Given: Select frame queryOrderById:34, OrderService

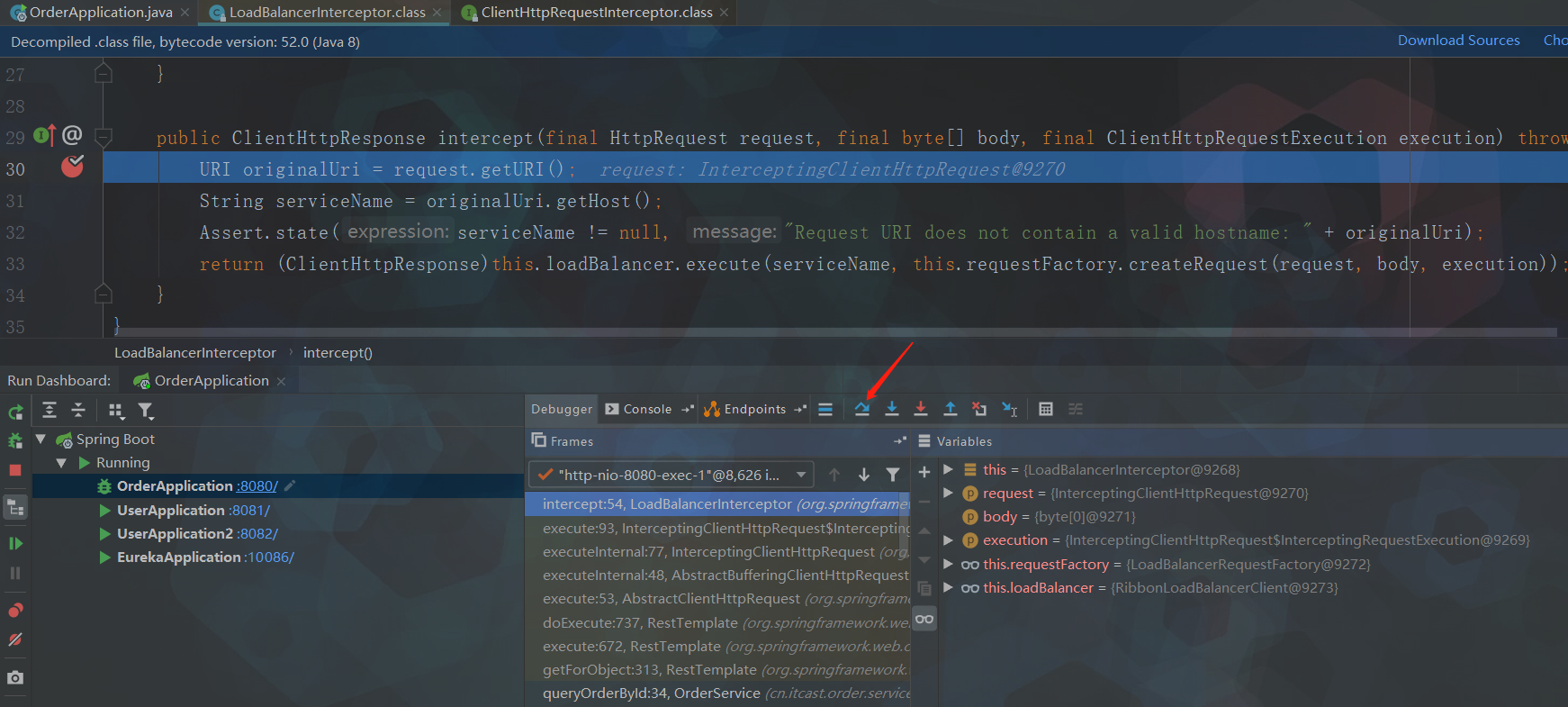Looking at the screenshot, I should pos(717,693).
